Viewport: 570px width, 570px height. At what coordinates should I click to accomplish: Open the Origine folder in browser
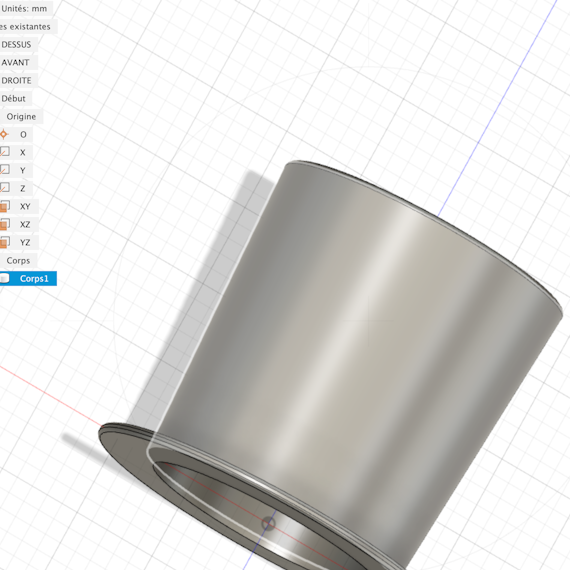click(21, 117)
